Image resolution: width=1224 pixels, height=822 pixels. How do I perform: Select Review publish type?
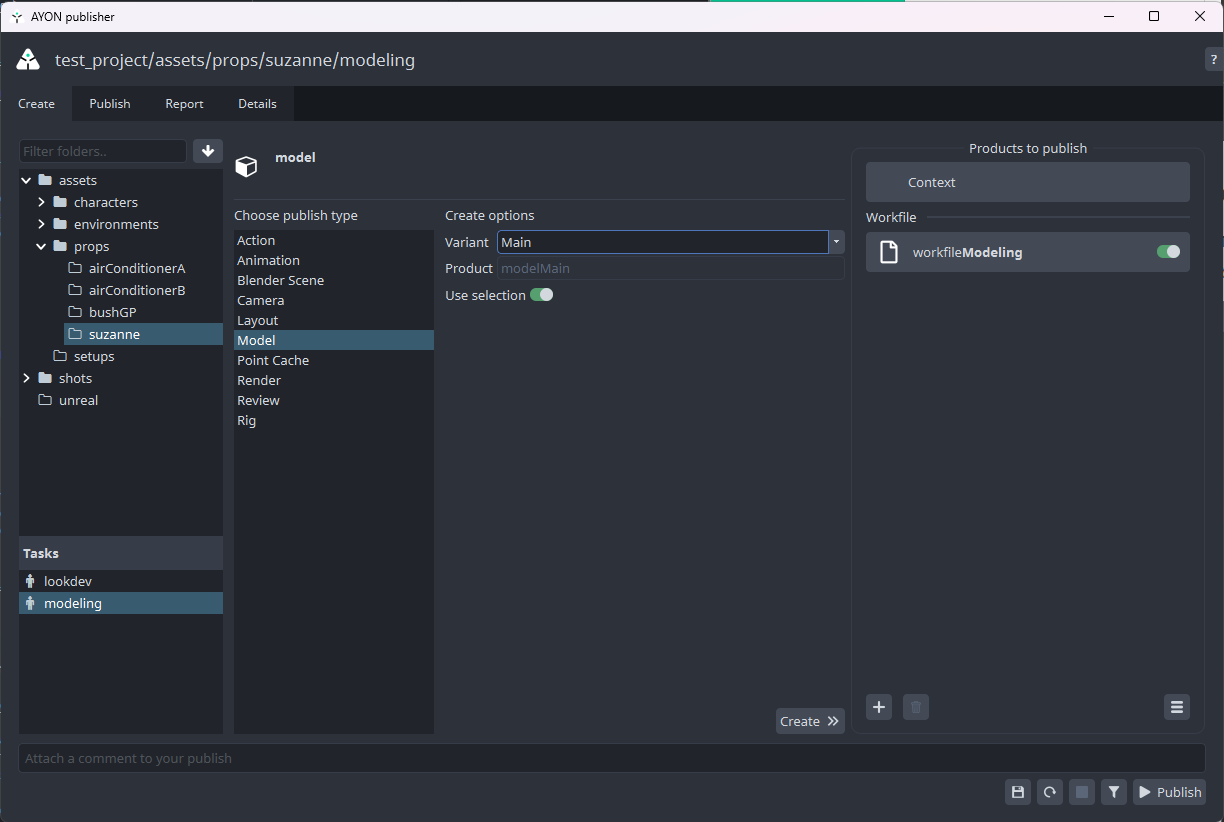(x=334, y=400)
